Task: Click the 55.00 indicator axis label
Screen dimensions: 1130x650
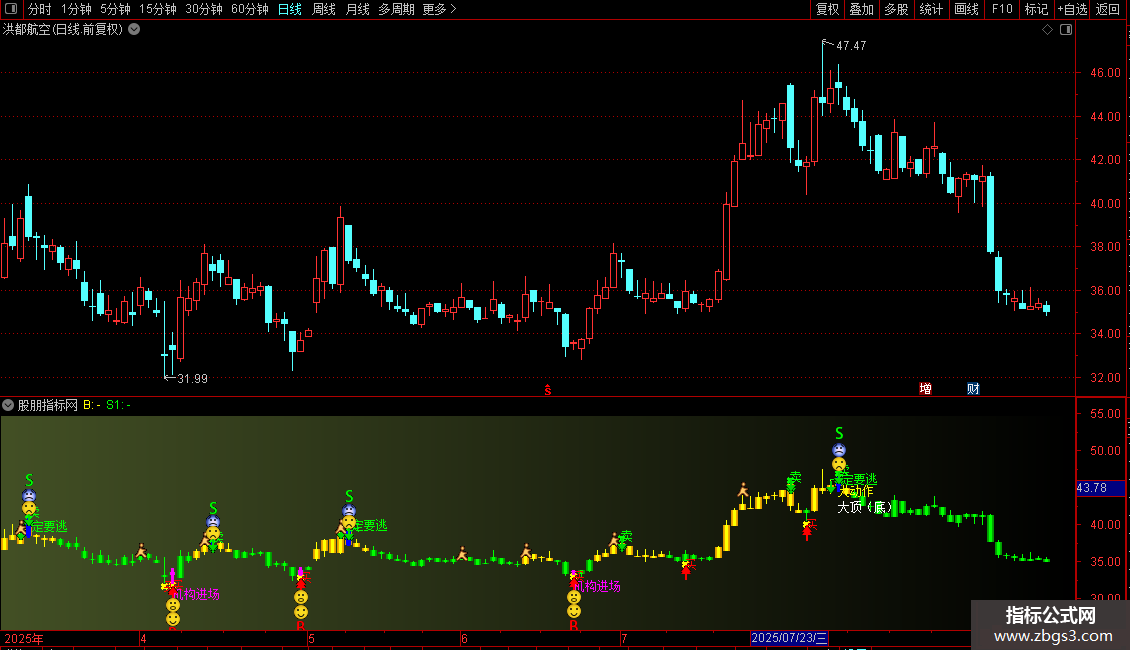Action: click(x=1105, y=414)
